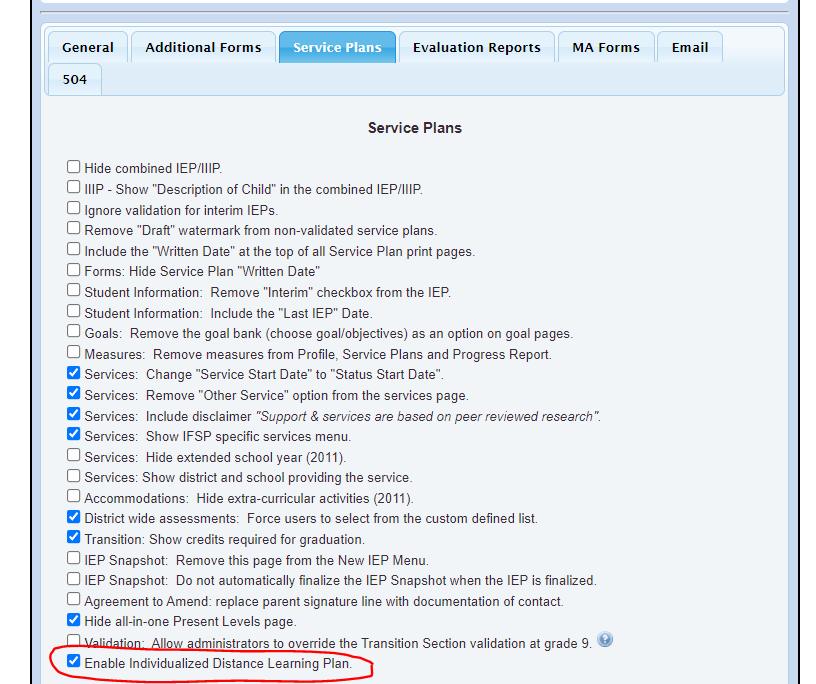Viewport: 816px width, 684px height.
Task: Check Validation: Allow administrators to override checkbox
Action: 73,640
